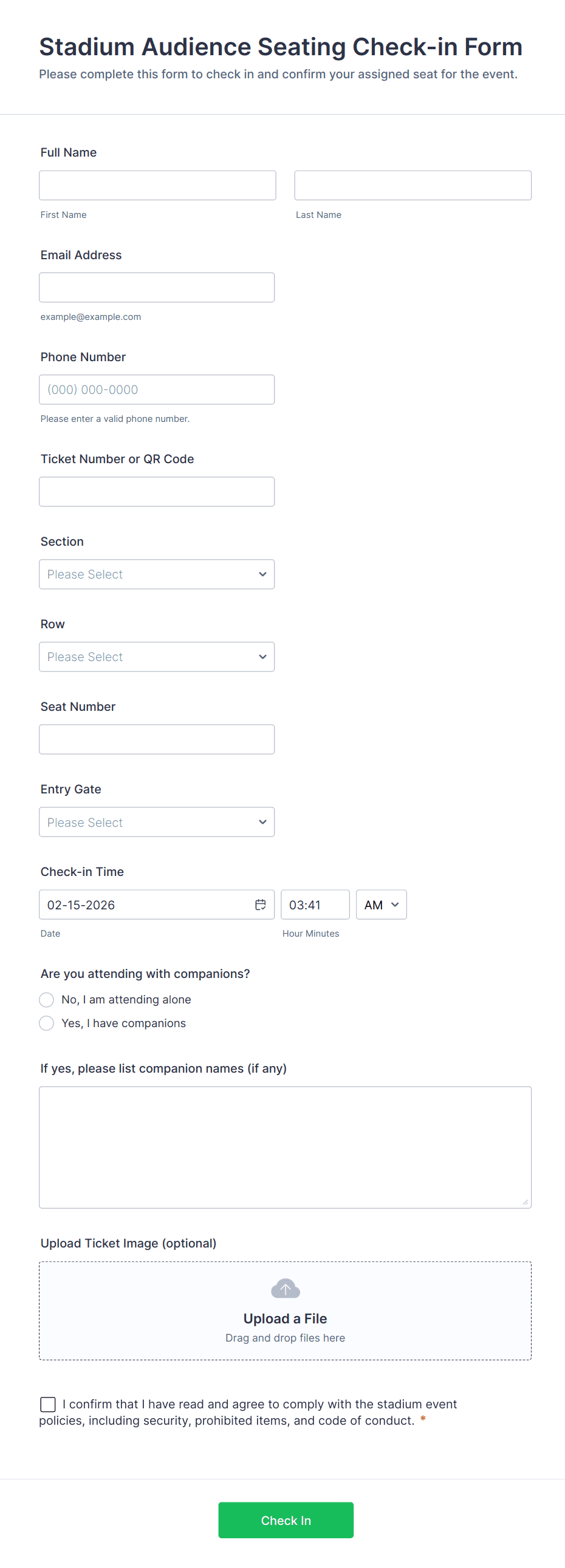Focus the Phone Number field
The width and height of the screenshot is (565, 1568).
[x=157, y=390]
